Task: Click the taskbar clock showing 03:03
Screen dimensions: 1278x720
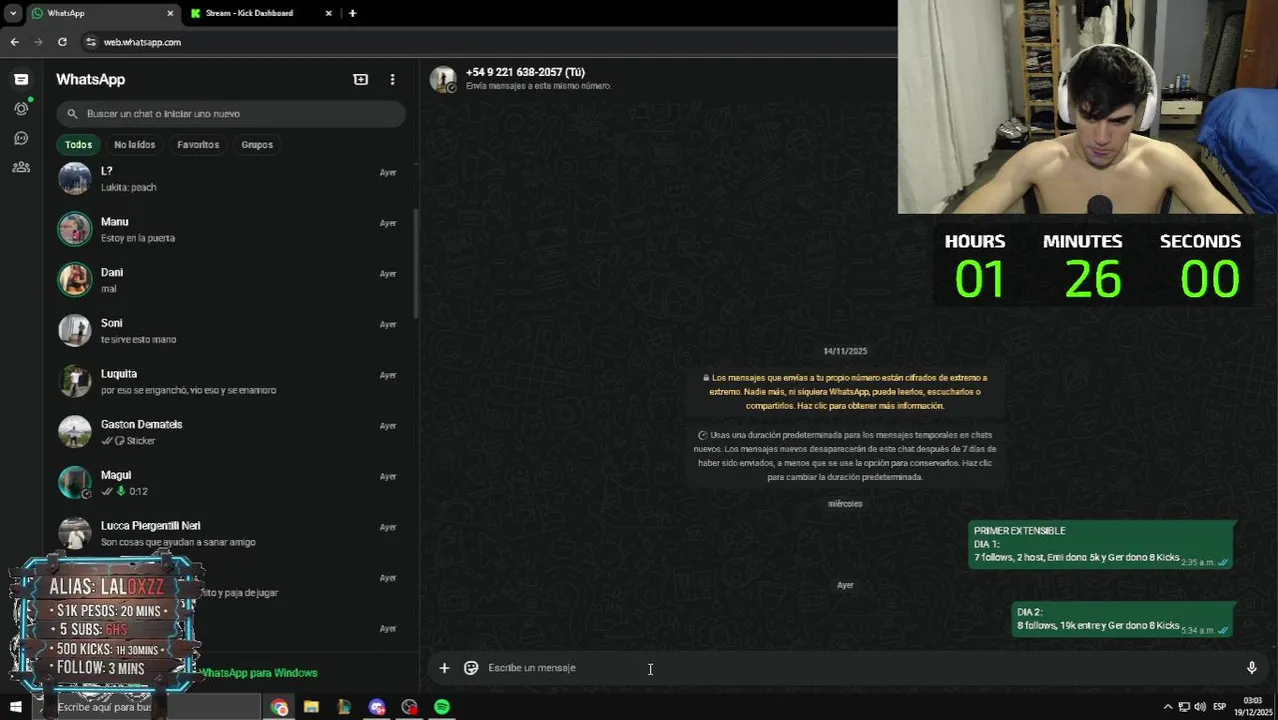Action: point(1253,706)
